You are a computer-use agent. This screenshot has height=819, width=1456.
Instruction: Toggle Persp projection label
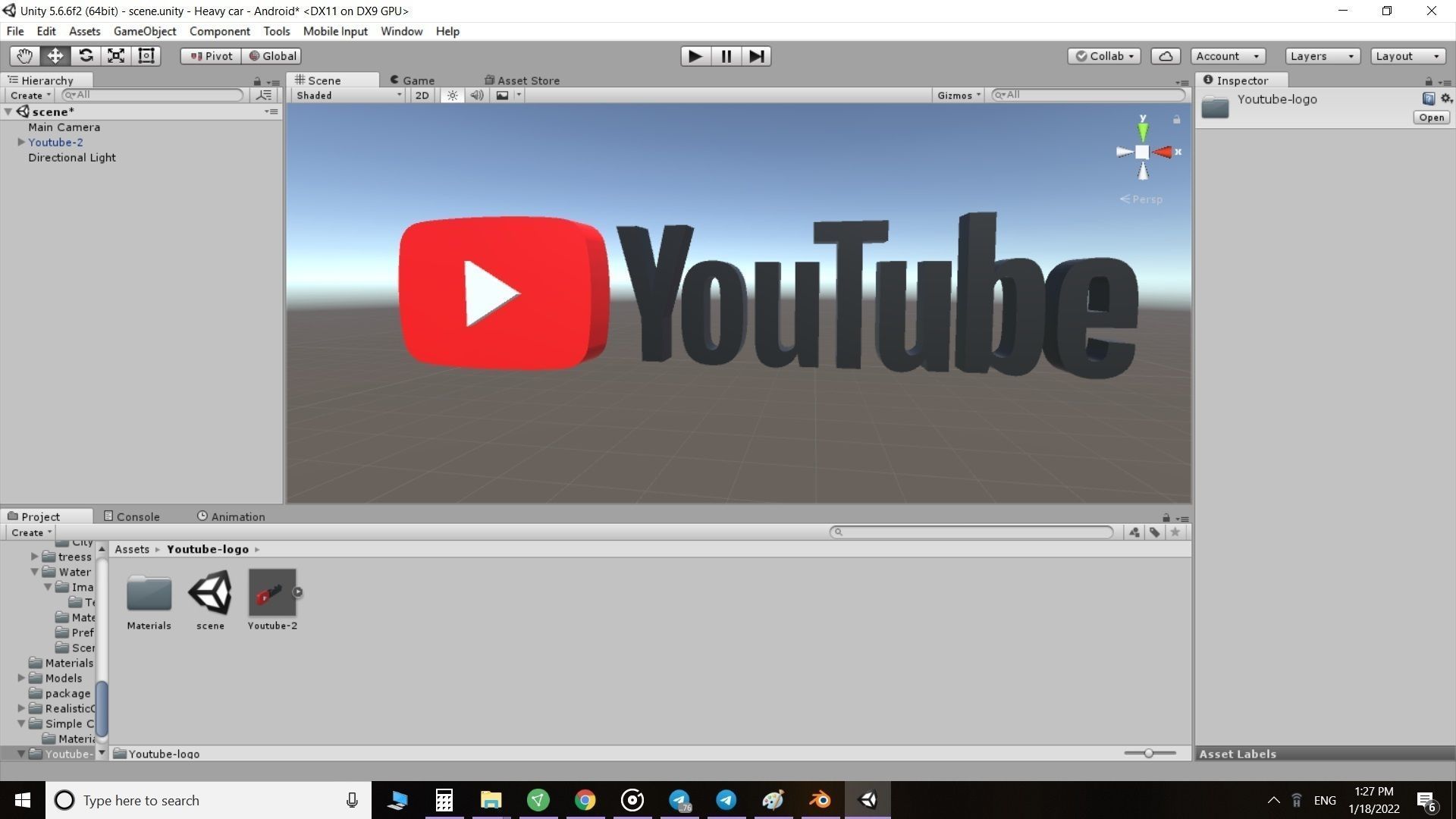(1141, 199)
